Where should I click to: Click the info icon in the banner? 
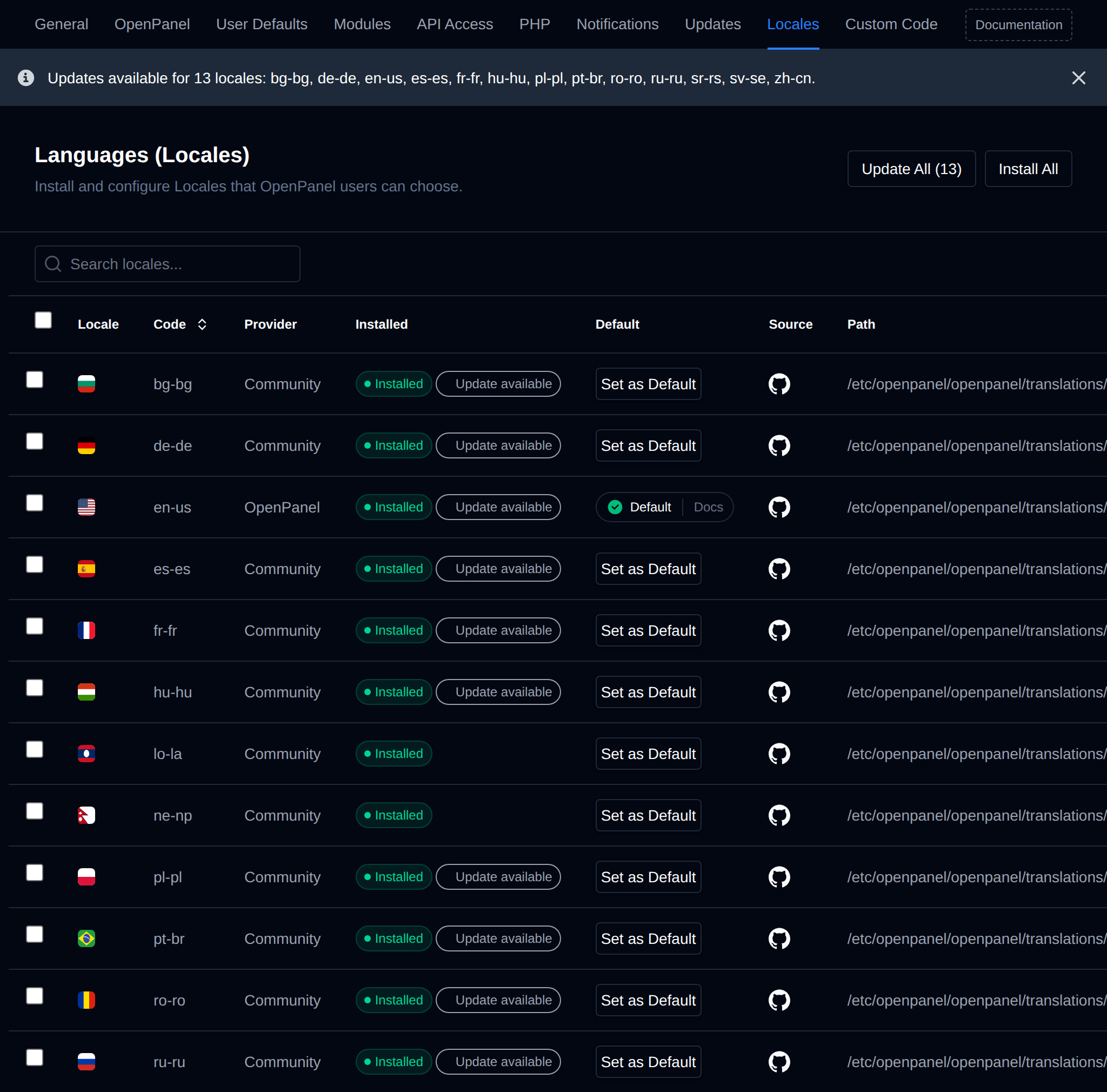click(26, 77)
